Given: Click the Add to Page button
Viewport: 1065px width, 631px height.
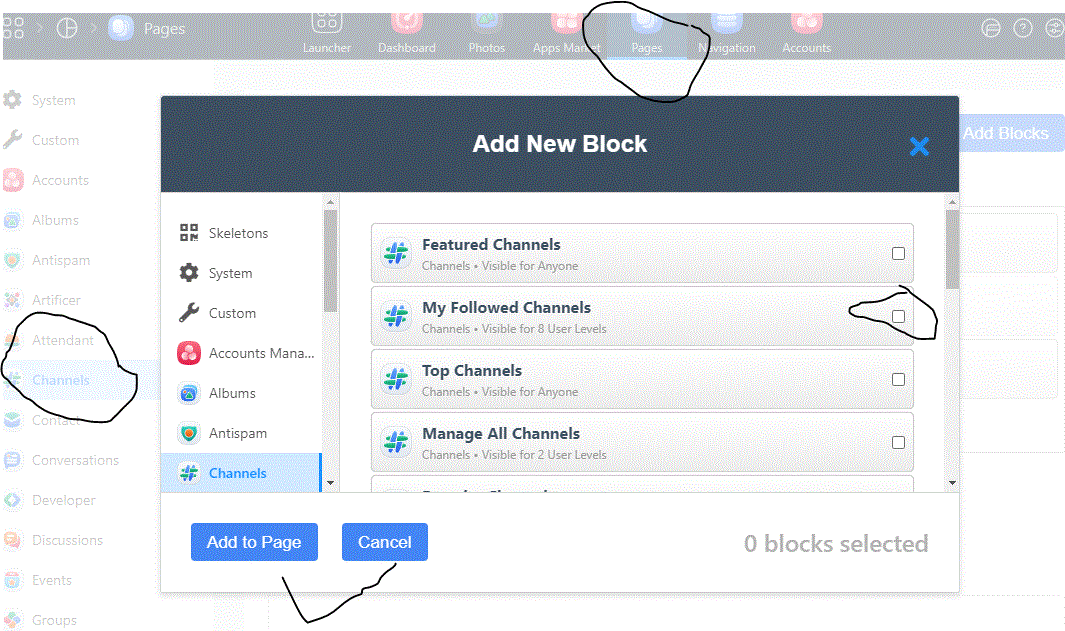Looking at the screenshot, I should [254, 542].
